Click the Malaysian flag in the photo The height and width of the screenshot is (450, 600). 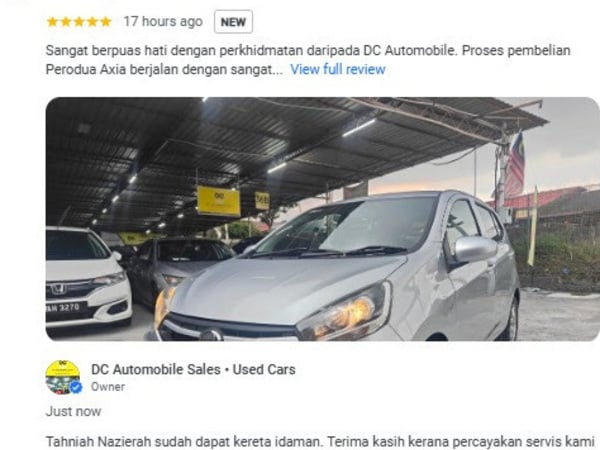click(x=514, y=165)
